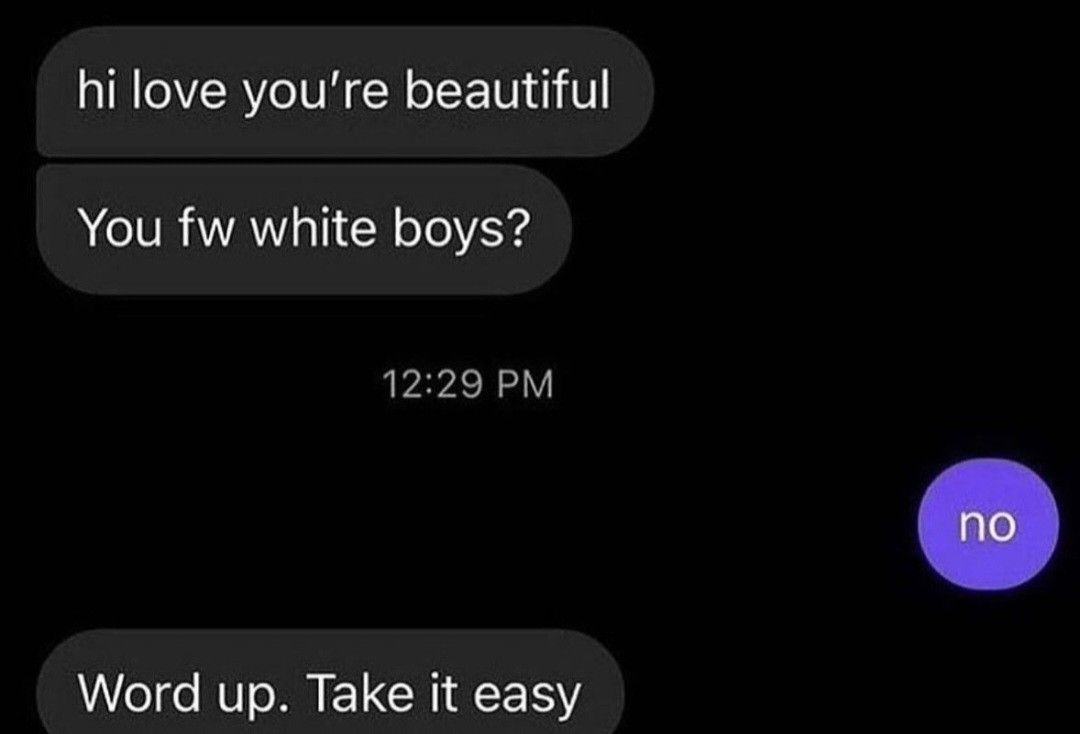This screenshot has height=734, width=1080.
Task: Click the 12:29 PM timestamp
Action: click(x=468, y=384)
